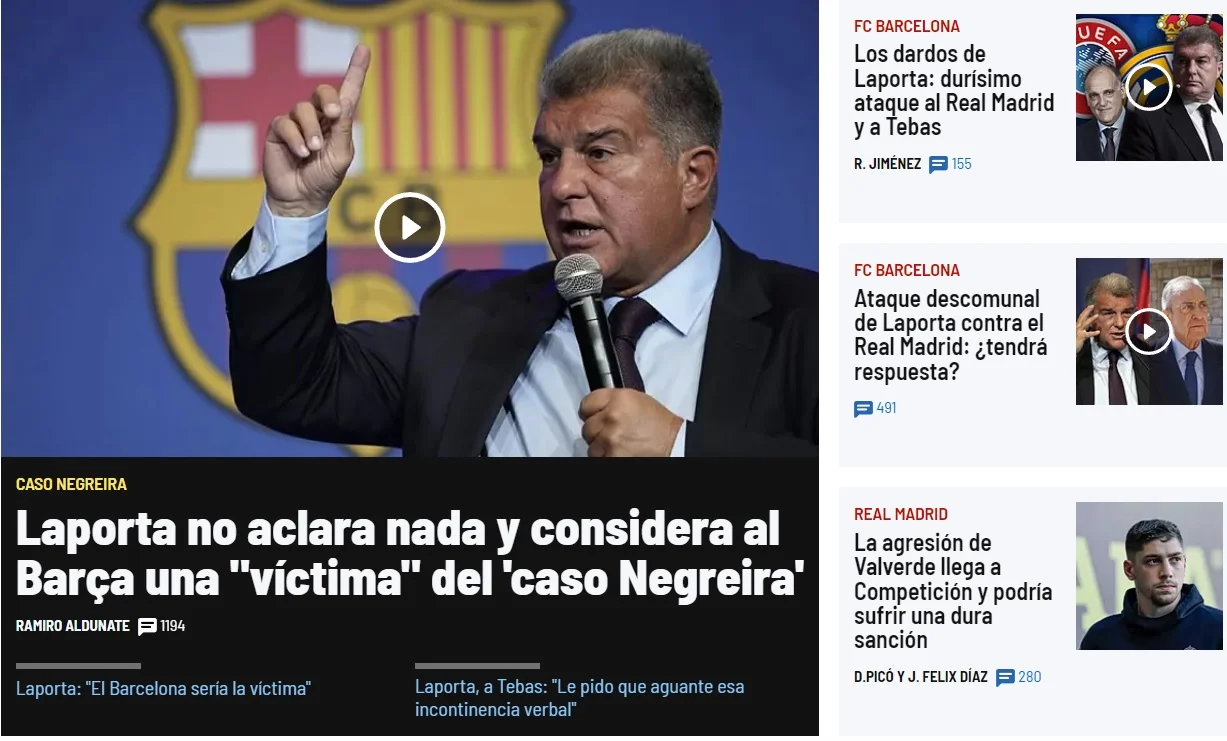Open the 'CASO NEGREIRA' topic label
The image size is (1227, 741).
point(71,484)
